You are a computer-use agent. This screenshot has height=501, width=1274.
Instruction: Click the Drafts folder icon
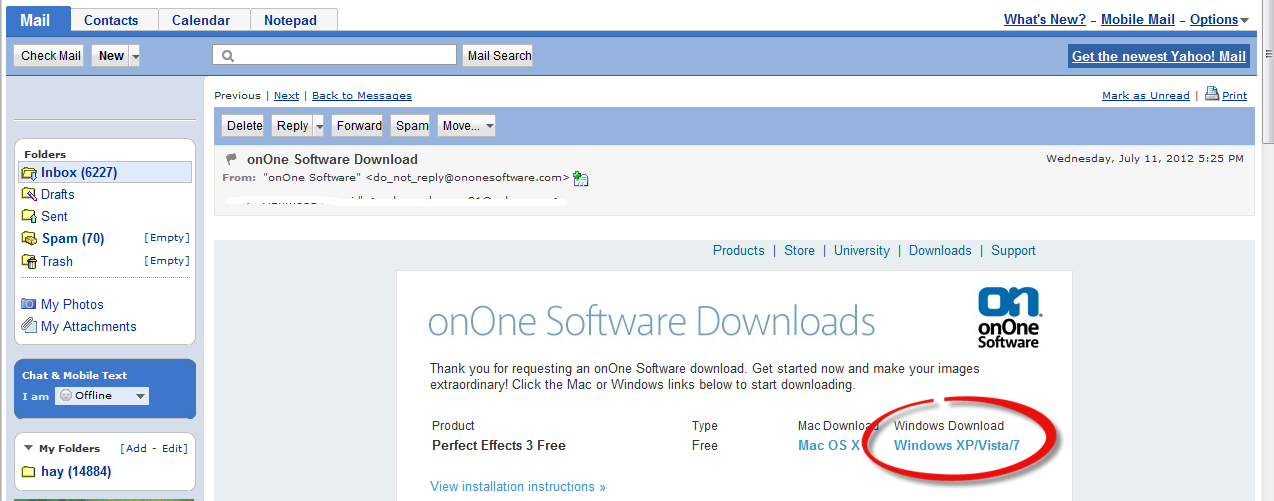[29, 195]
